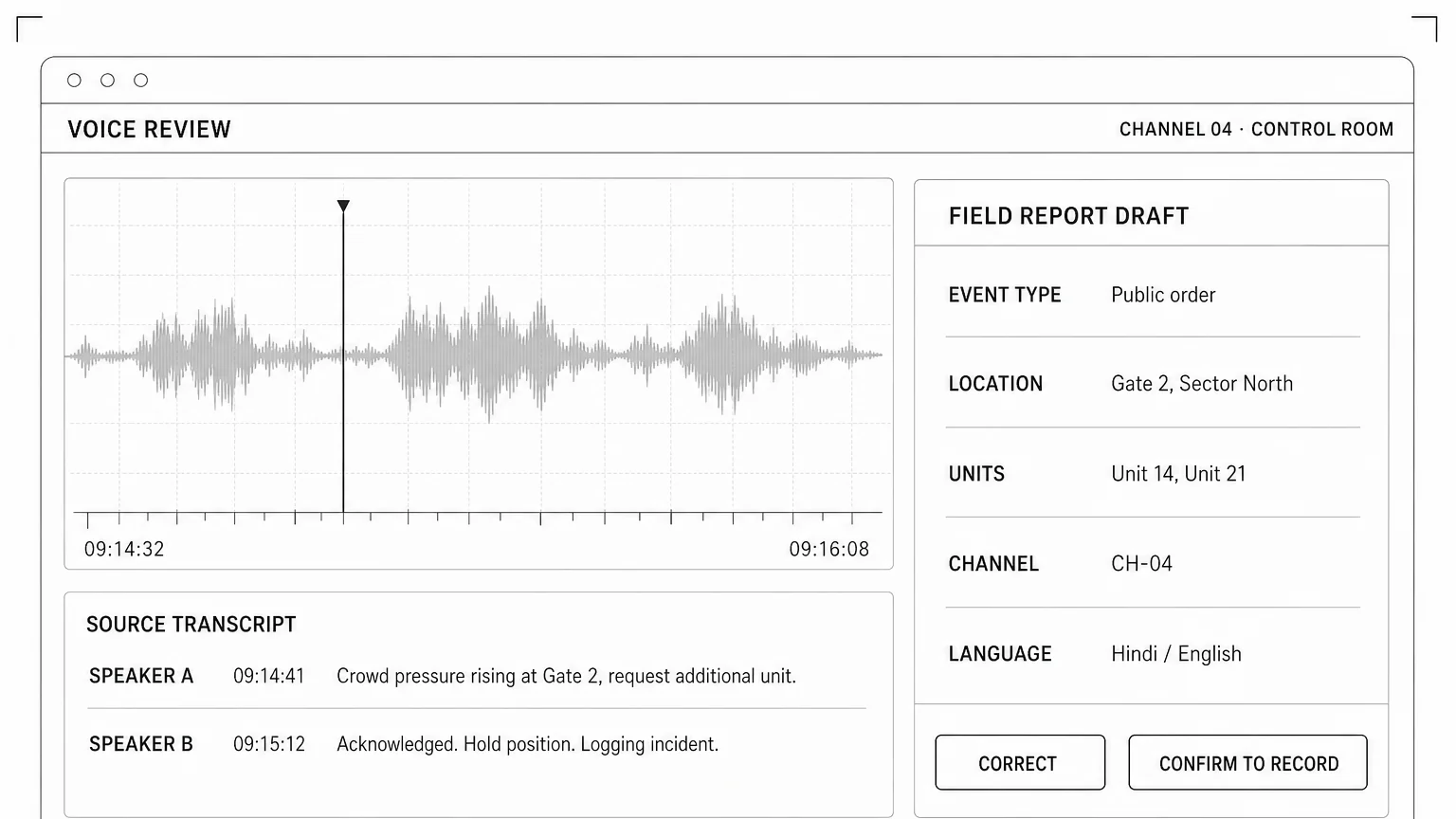Click 'CHANNEL 04 · CONTROL ROOM' header text
The image size is (1456, 819).
point(1256,129)
